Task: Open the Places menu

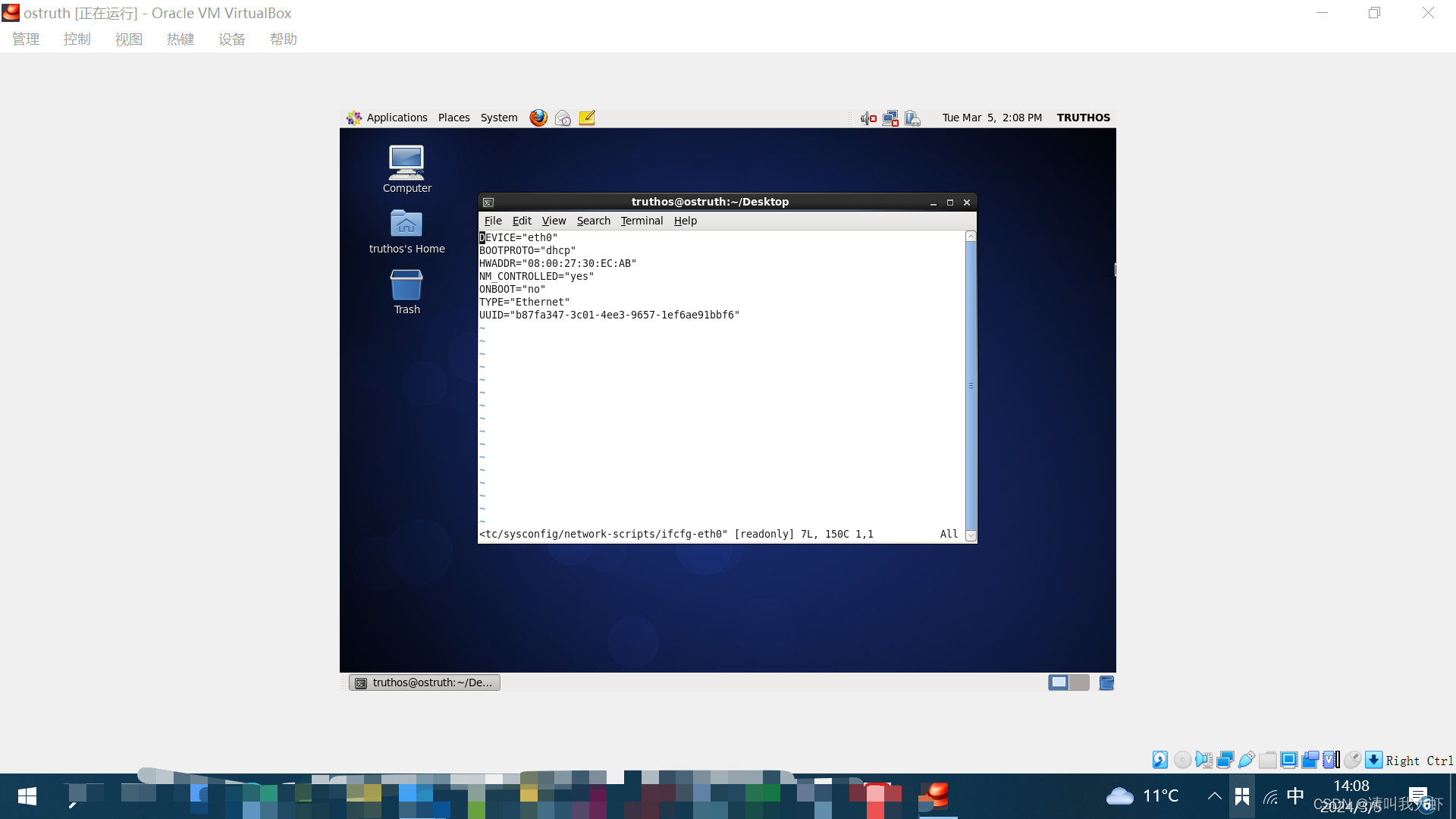Action: (x=453, y=118)
